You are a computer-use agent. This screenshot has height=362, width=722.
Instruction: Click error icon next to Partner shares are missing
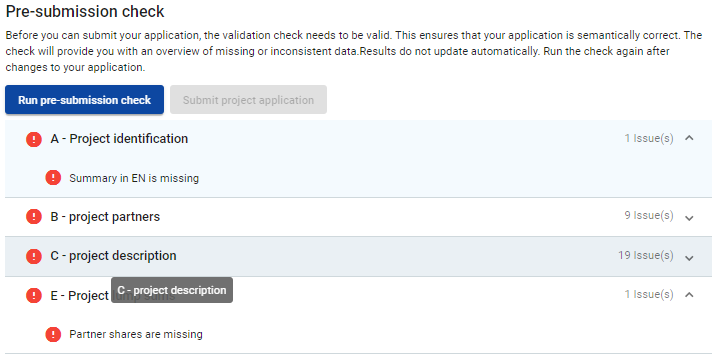point(53,334)
